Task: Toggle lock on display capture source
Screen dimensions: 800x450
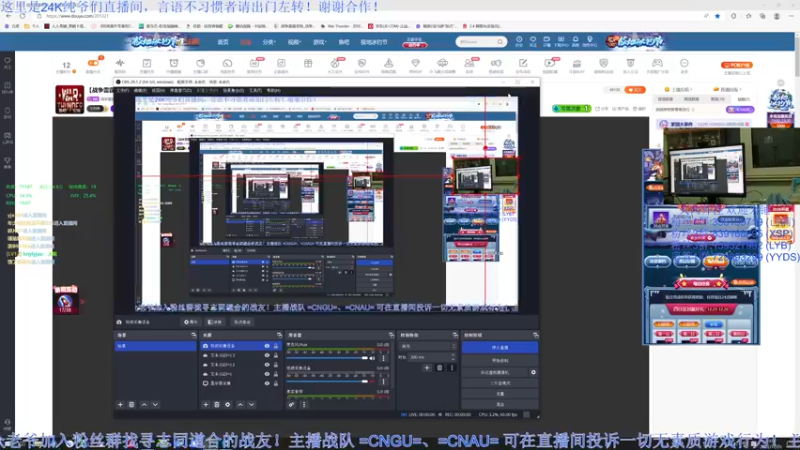Action: 276,383
